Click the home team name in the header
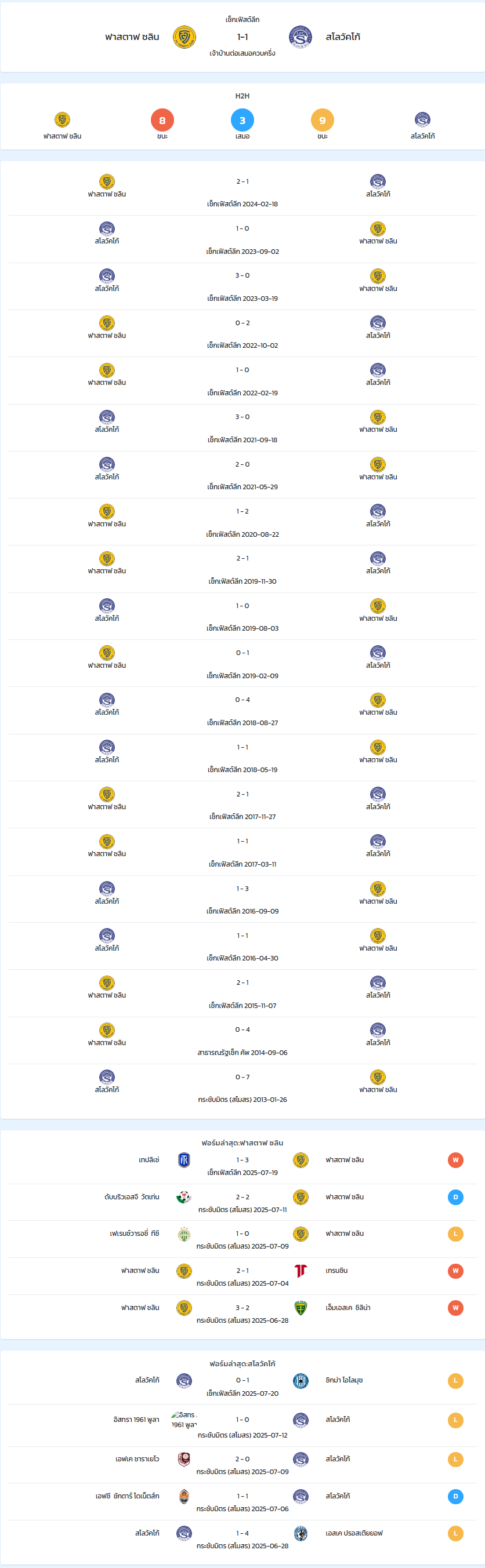Viewport: 485px width, 1568px height. [x=132, y=37]
